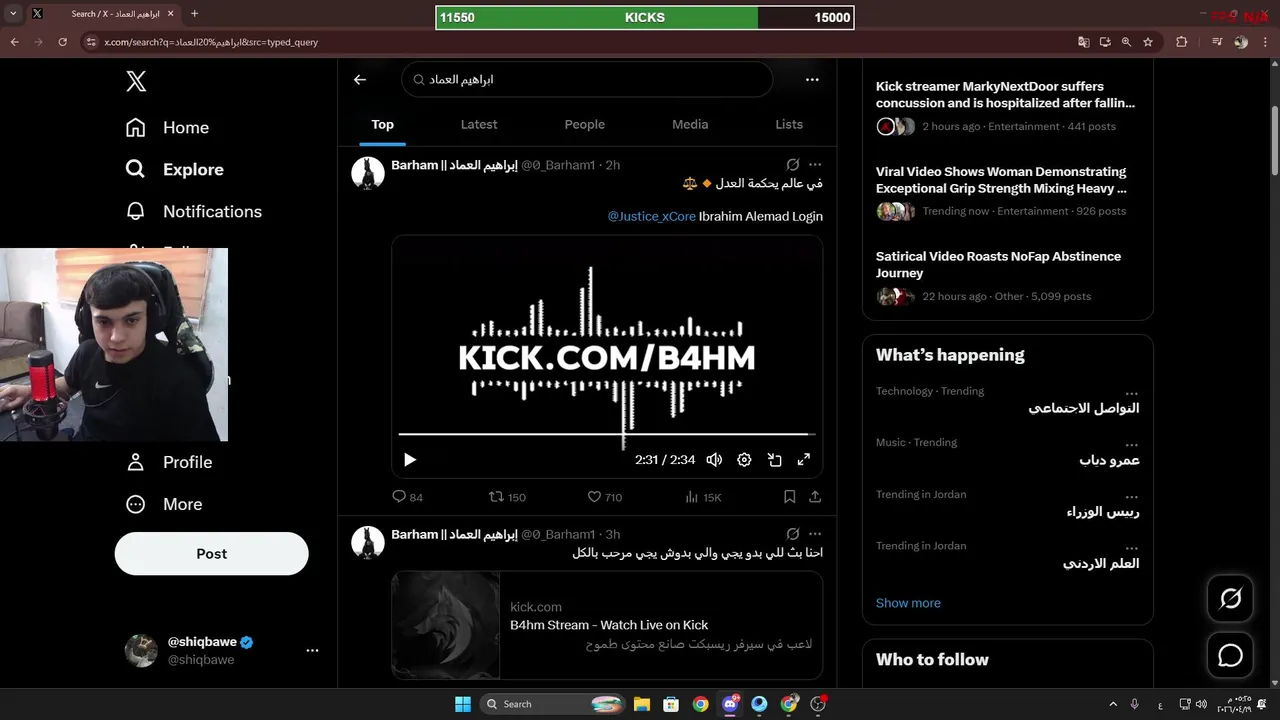Image resolution: width=1280 pixels, height=720 pixels.
Task: Open the browser extensions puzzle icon
Action: (x=1181, y=42)
